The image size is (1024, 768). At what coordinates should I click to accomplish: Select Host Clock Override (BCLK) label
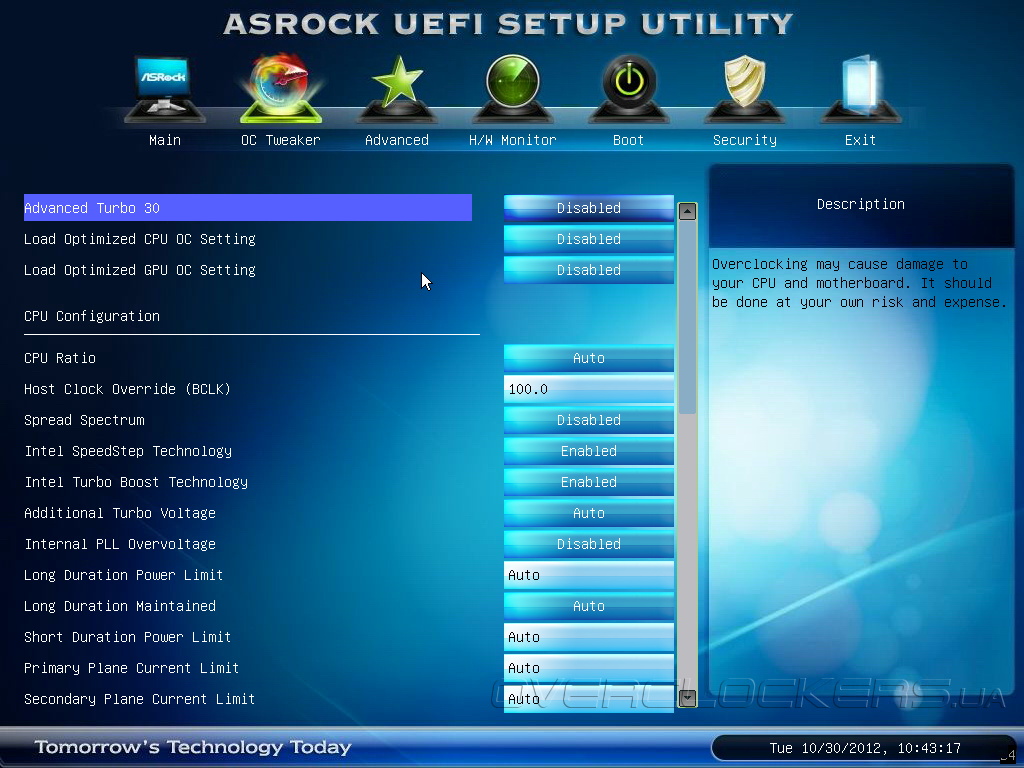tap(127, 389)
